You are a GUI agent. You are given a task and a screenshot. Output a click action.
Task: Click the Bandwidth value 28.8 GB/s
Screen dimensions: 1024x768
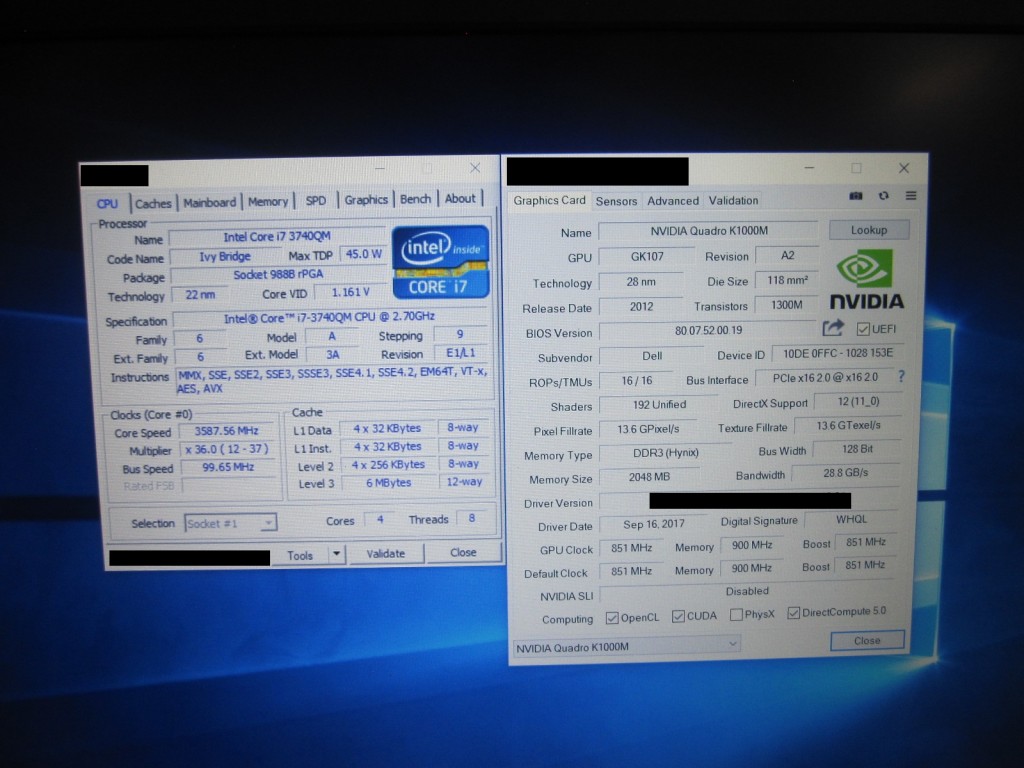click(x=846, y=473)
